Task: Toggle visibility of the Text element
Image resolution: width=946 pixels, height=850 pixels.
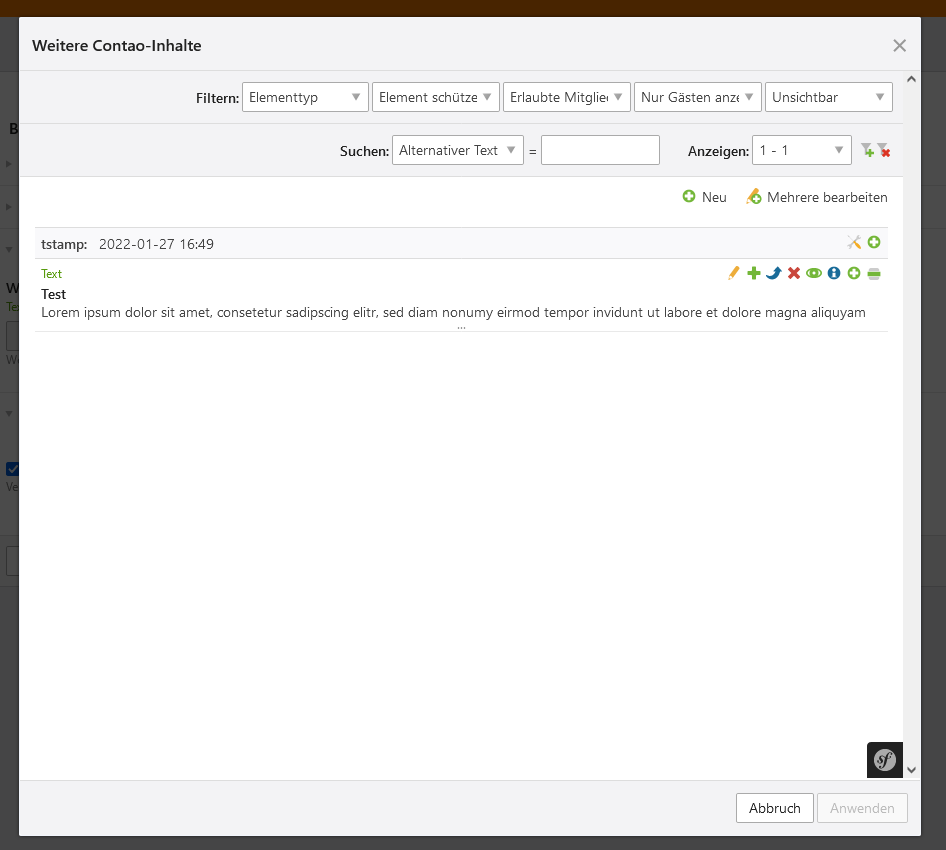Action: tap(814, 273)
